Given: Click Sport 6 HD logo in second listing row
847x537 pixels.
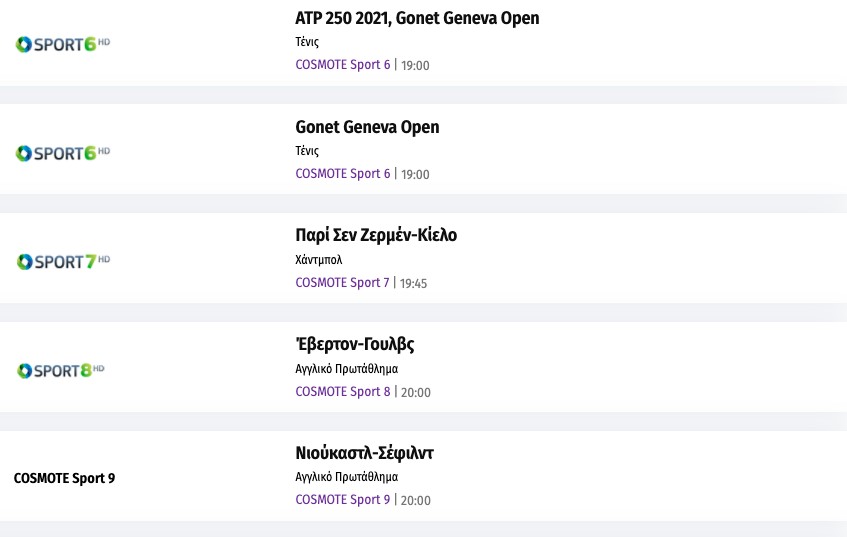Looking at the screenshot, I should tap(63, 153).
